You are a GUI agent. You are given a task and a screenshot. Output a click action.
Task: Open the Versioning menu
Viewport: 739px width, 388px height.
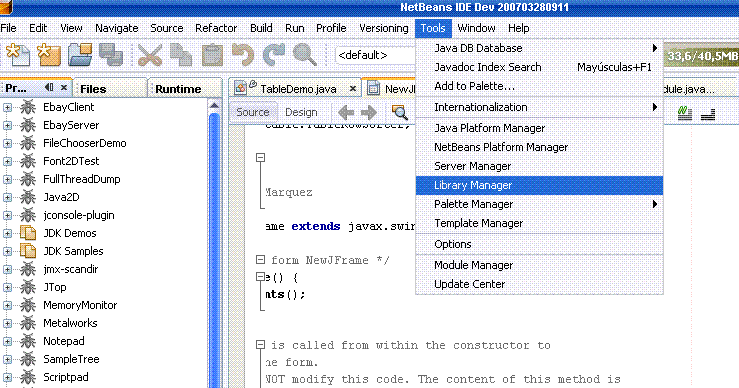tap(384, 28)
